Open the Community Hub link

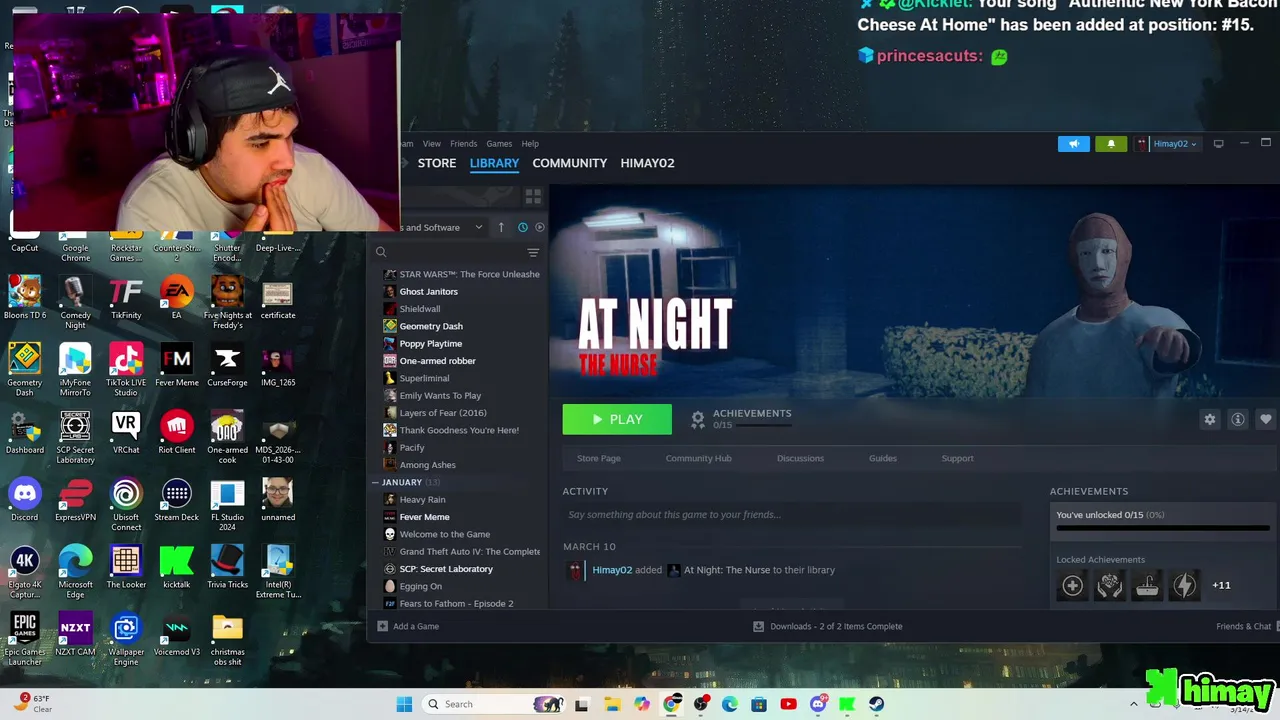point(699,458)
